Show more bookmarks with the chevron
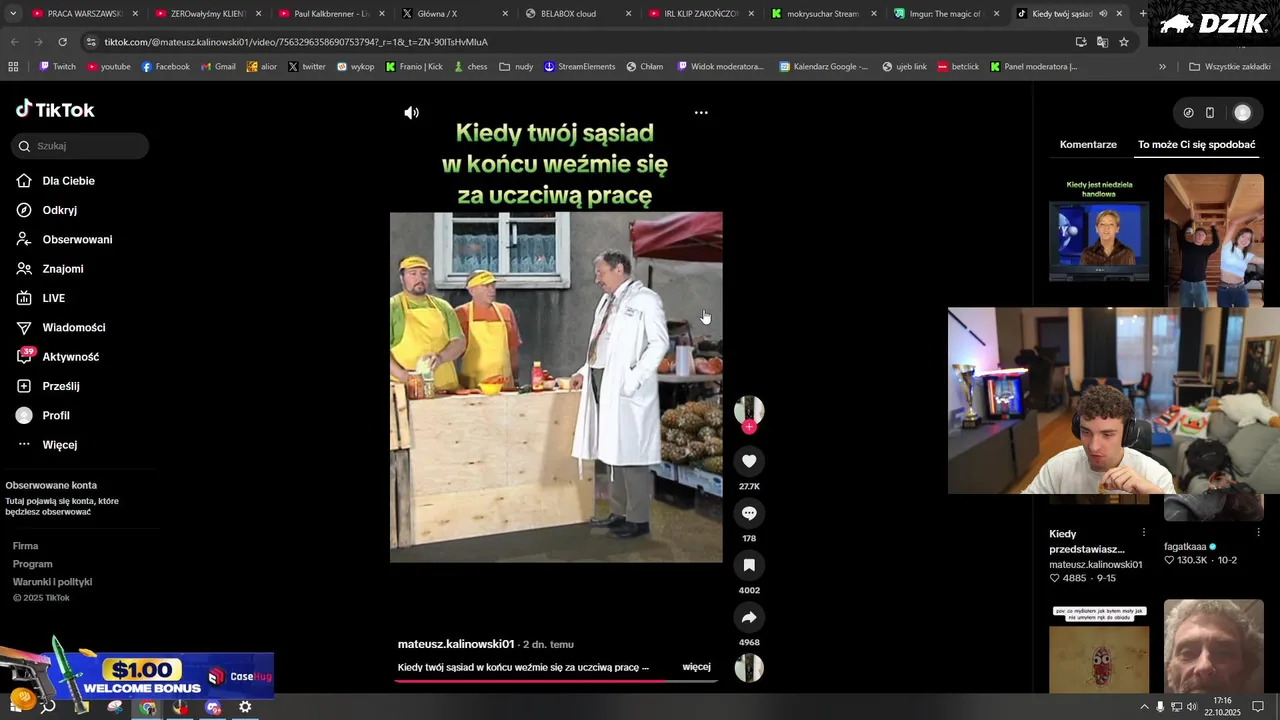1280x720 pixels. pyautogui.click(x=1162, y=67)
